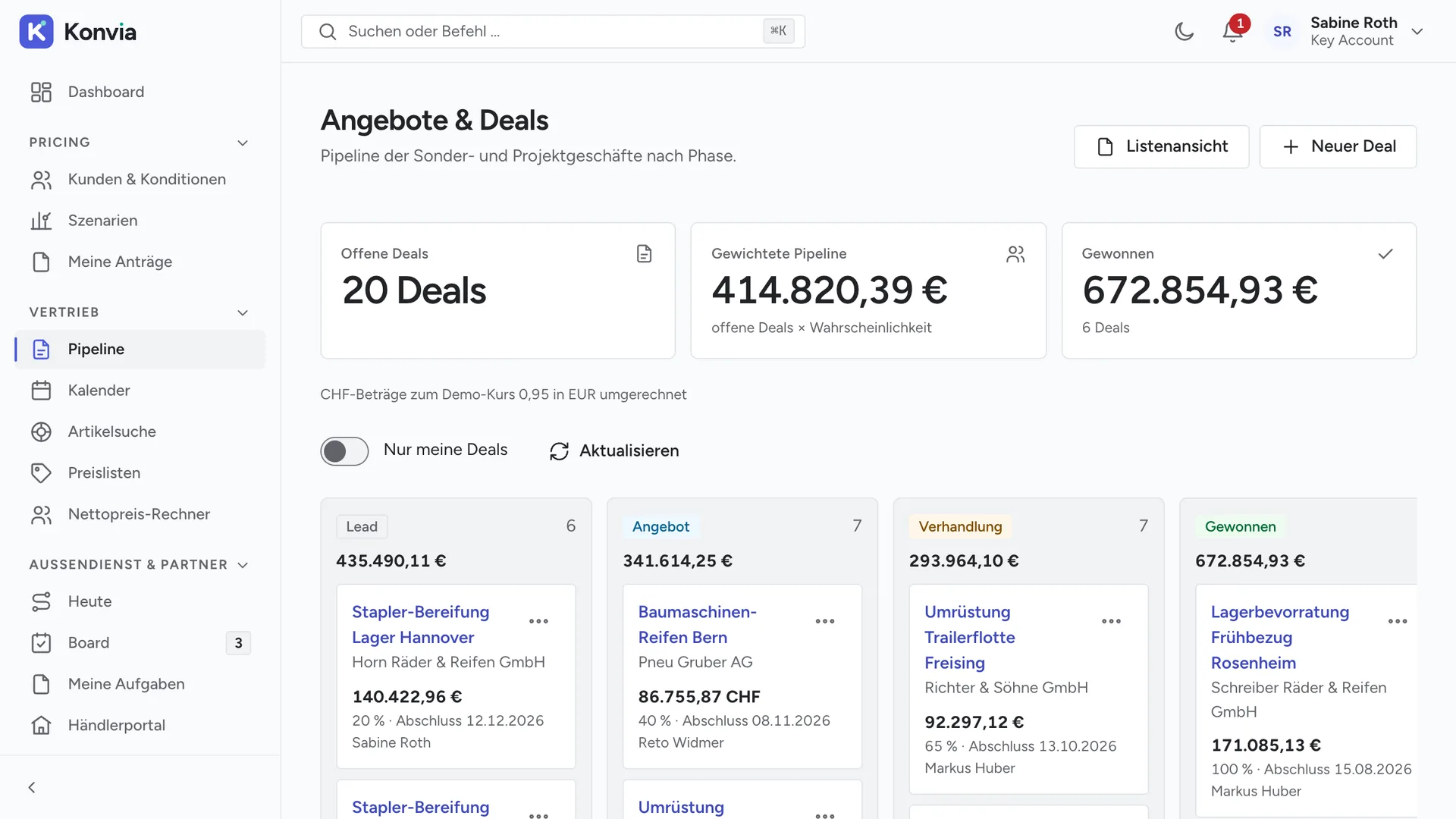Click the Preislisten tag icon
Screen dimensions: 1456x819
41,473
